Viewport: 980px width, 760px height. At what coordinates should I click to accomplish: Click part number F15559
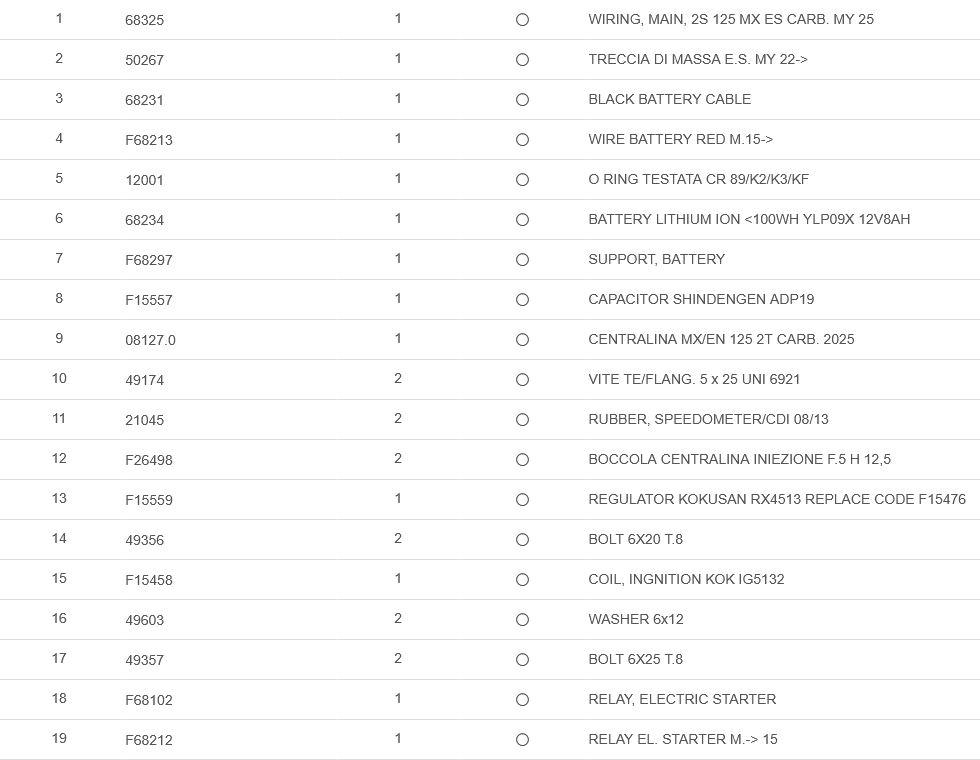(148, 500)
